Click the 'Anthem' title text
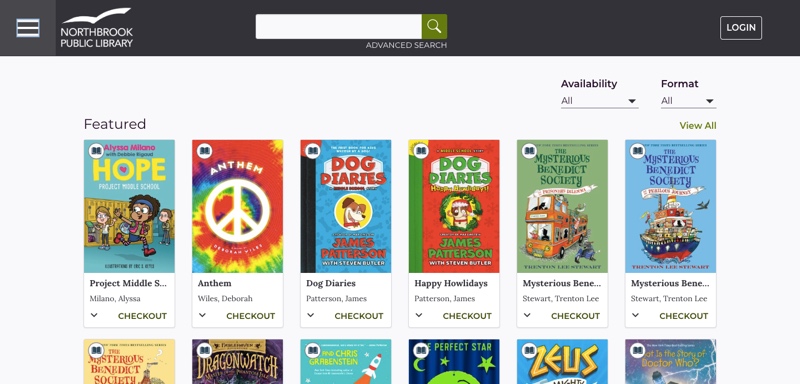 click(x=214, y=283)
